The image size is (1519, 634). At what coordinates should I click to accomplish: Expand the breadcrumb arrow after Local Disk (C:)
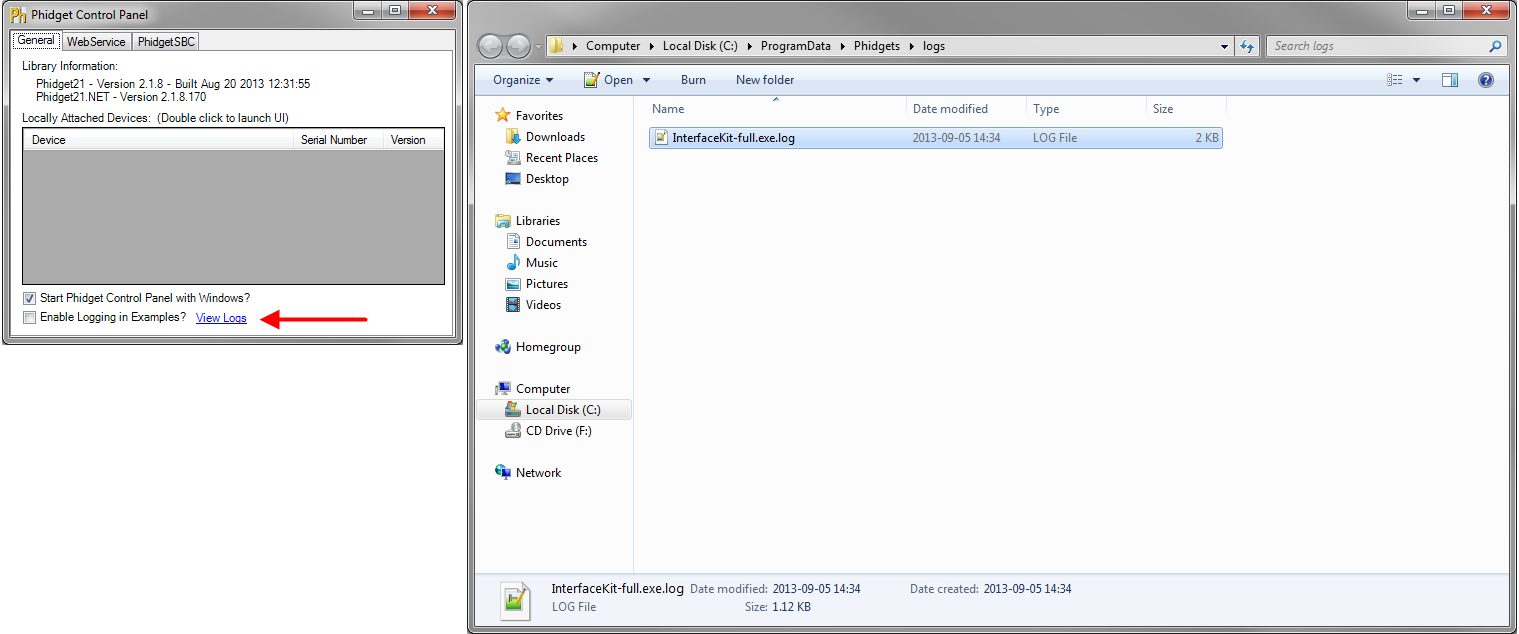pos(749,46)
